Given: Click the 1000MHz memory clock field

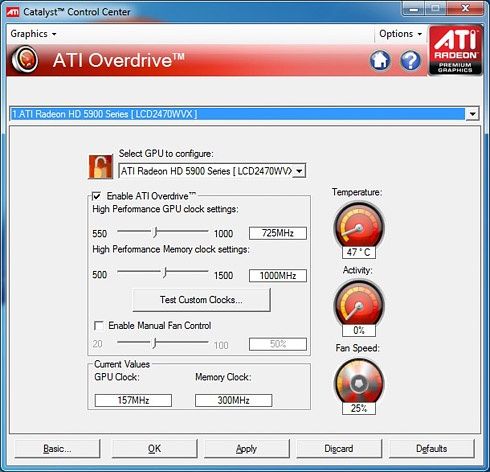Looking at the screenshot, I should coord(278,276).
